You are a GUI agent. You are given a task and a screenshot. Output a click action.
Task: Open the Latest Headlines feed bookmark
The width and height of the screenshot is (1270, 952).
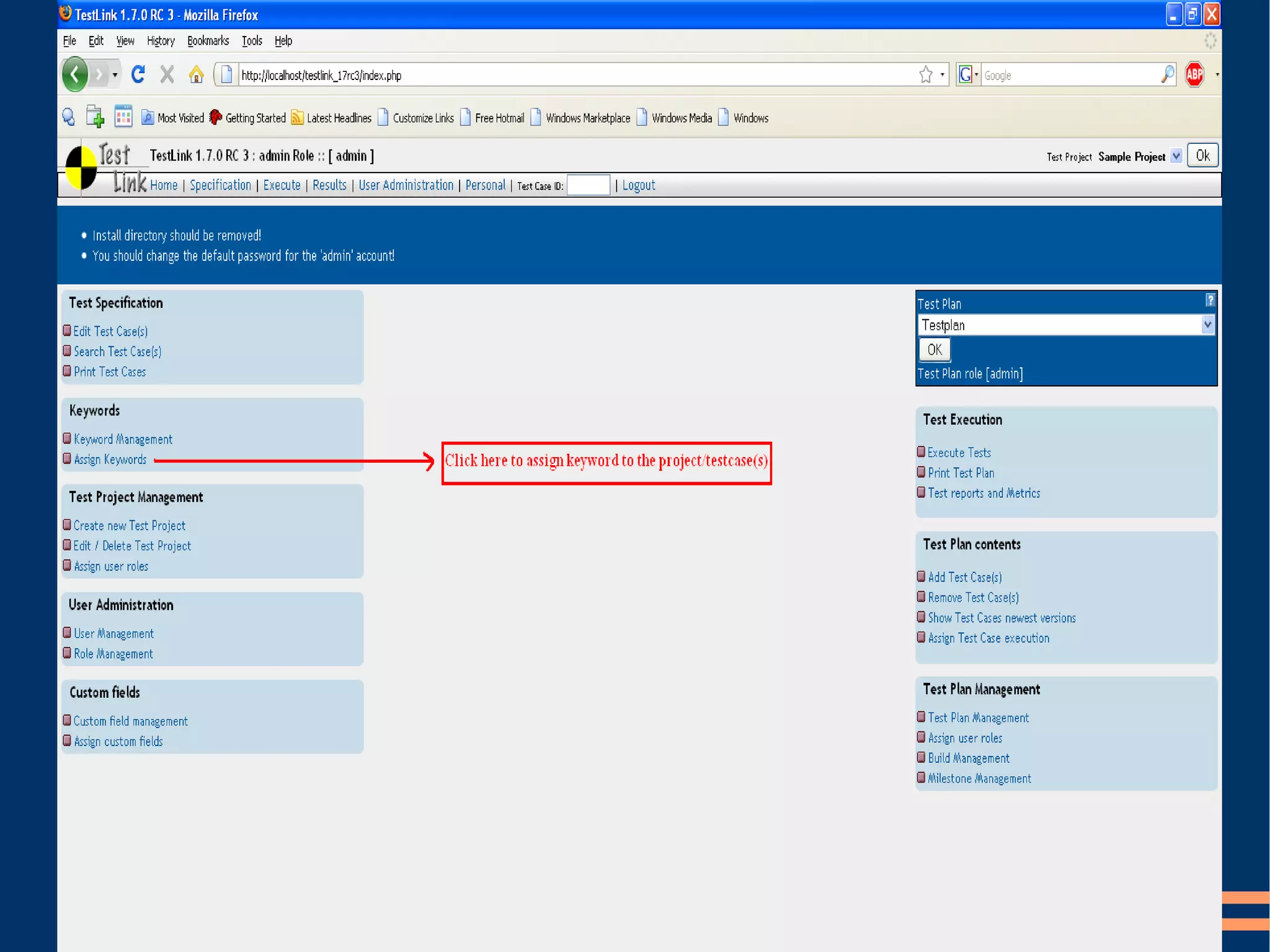331,117
